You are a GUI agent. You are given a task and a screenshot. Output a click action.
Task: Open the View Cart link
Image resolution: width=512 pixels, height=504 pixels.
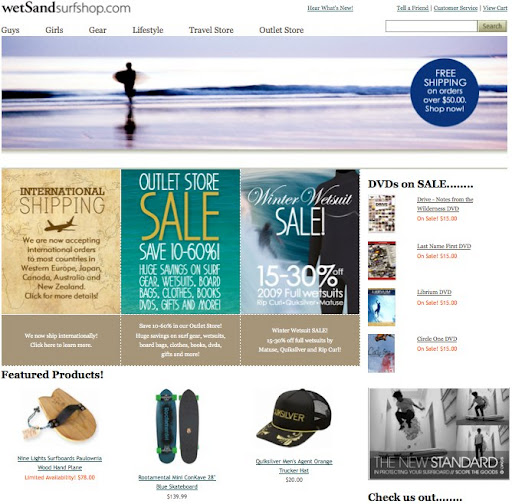pyautogui.click(x=495, y=8)
